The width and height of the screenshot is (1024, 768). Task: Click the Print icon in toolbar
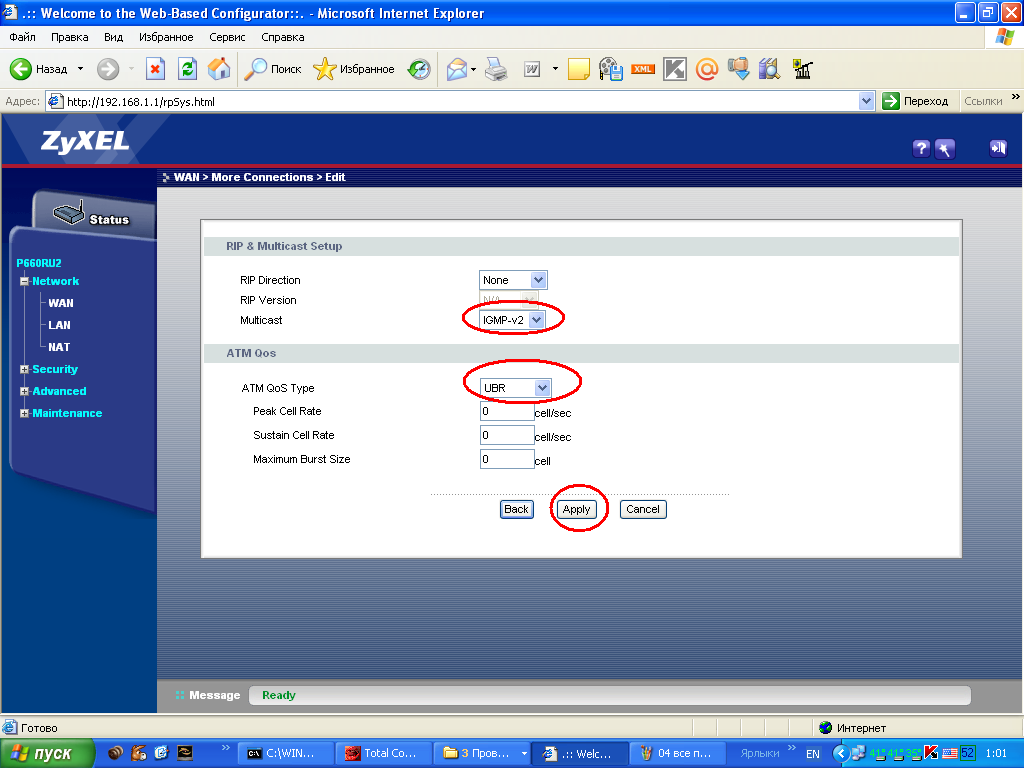tap(496, 69)
